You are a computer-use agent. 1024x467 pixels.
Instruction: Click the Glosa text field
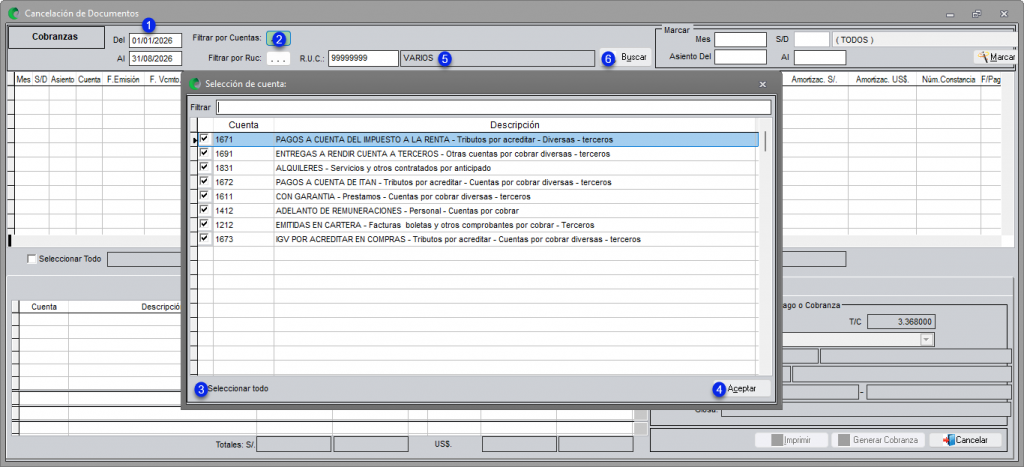pos(865,410)
